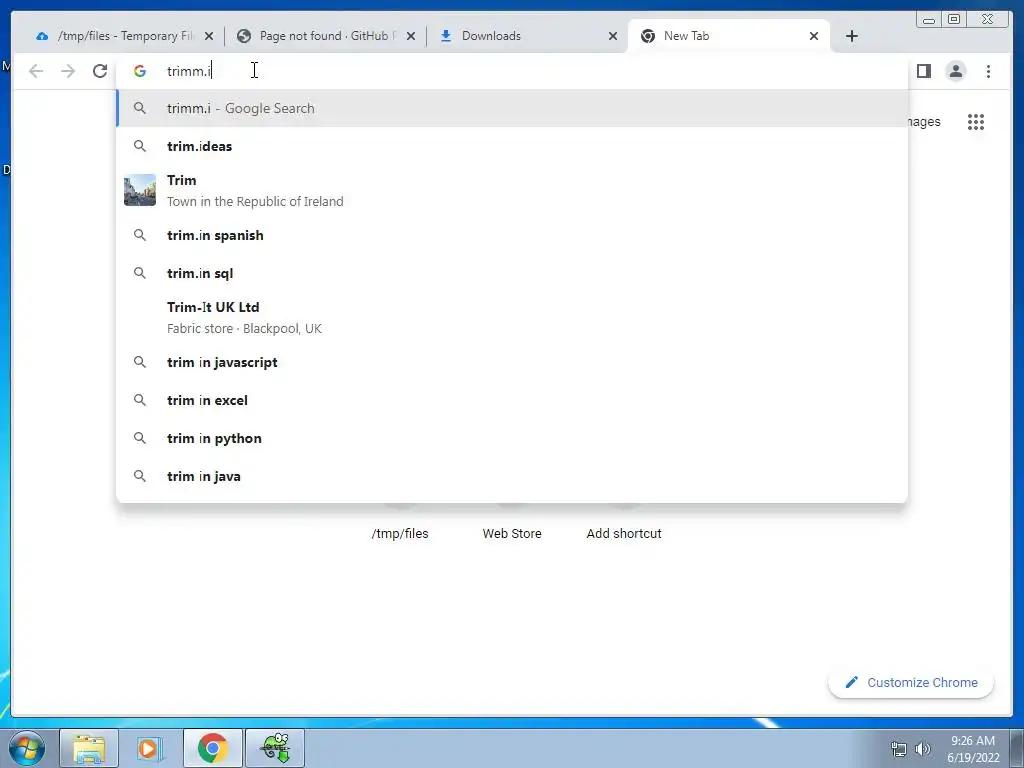Image resolution: width=1024 pixels, height=768 pixels.
Task: Open the Web Store shortcut
Action: coord(512,534)
